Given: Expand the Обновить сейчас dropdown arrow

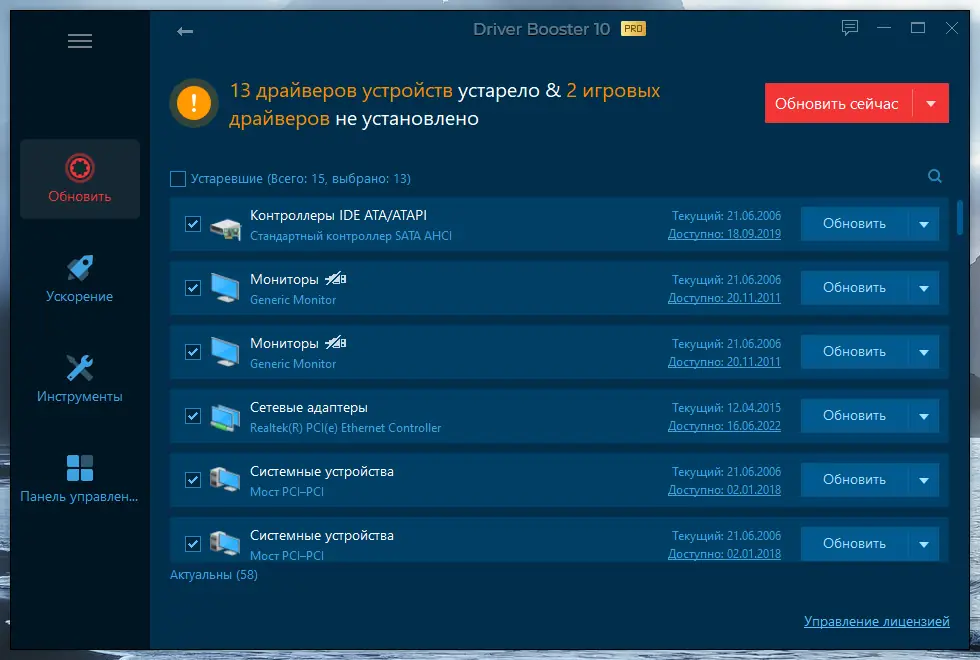Looking at the screenshot, I should click(x=931, y=104).
